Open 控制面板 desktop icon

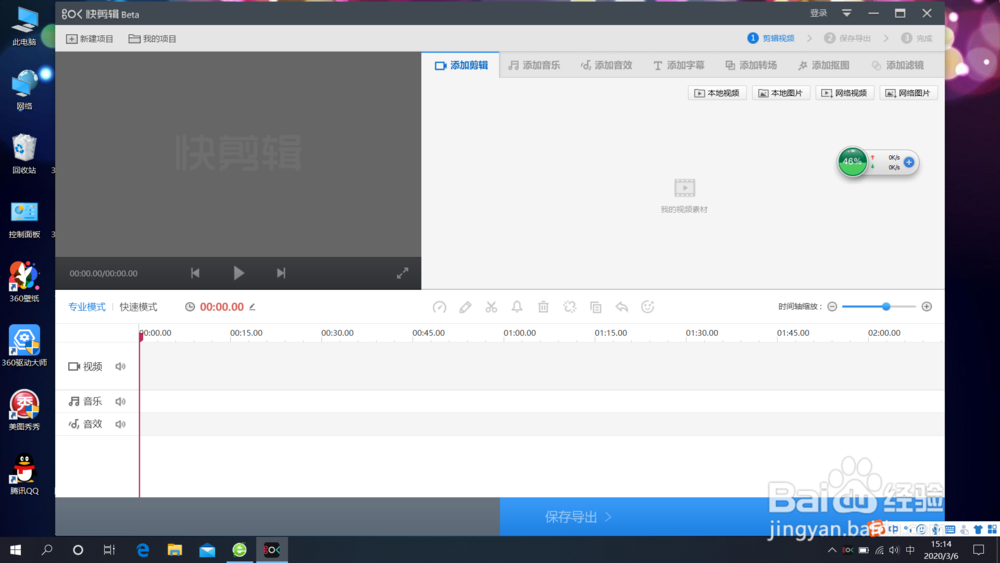coord(24,219)
